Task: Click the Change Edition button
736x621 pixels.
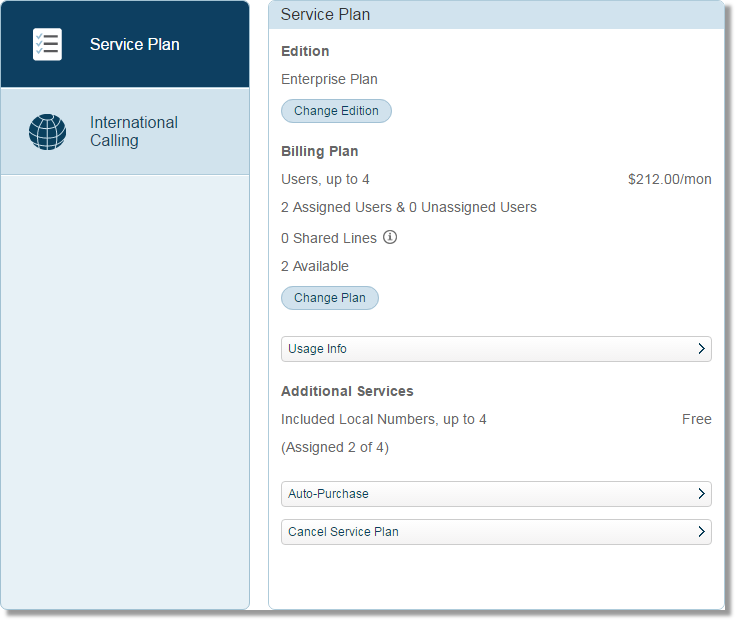Action: 336,111
